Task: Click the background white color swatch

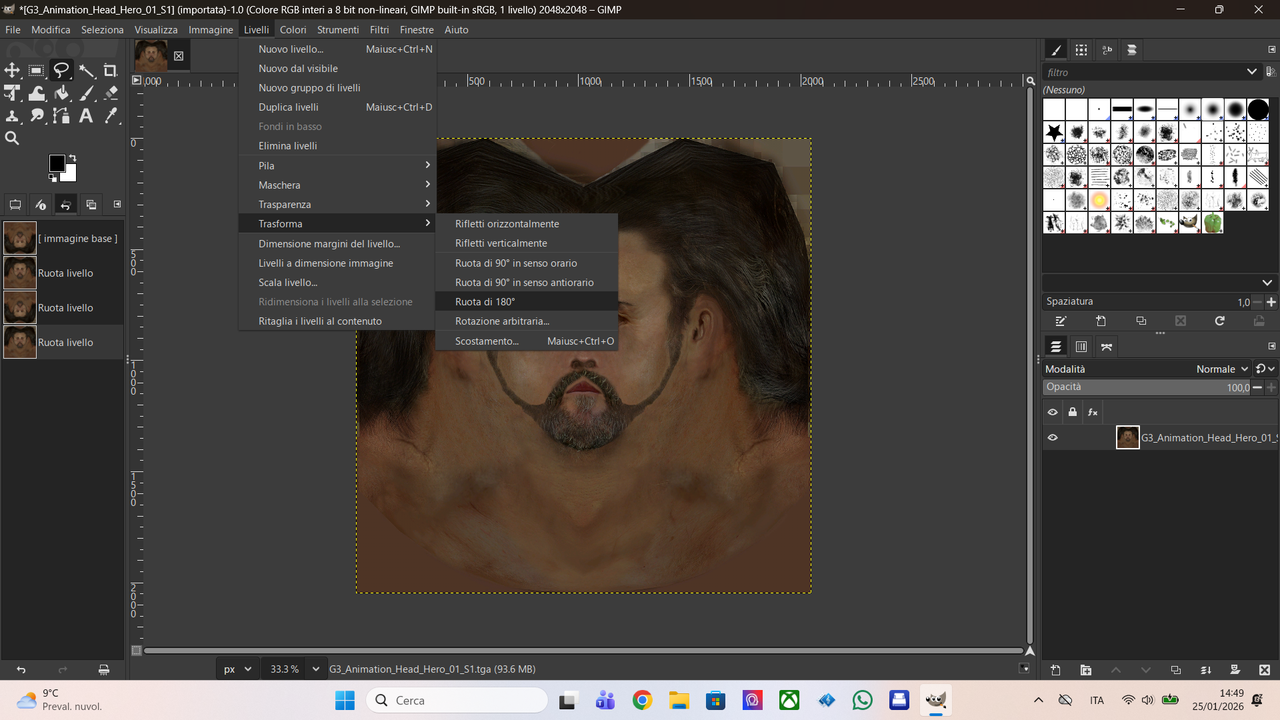Action: coord(70,174)
